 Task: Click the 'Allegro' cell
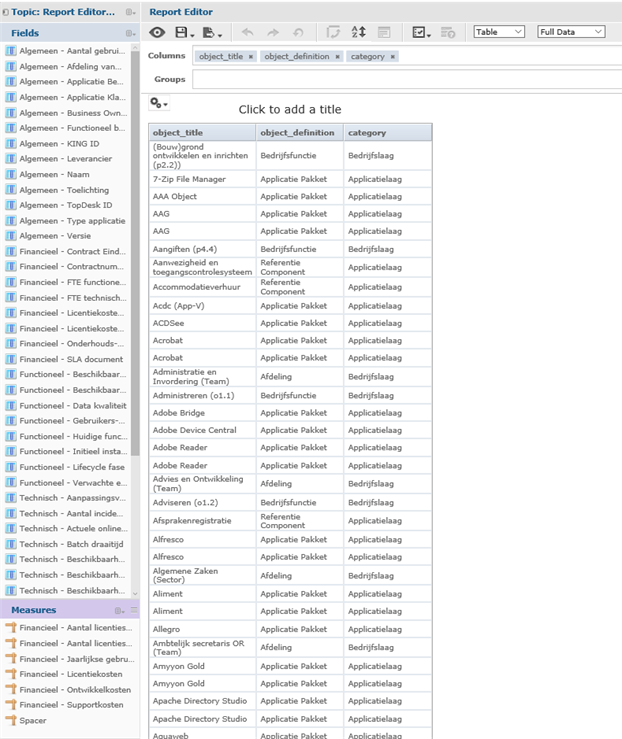click(202, 629)
